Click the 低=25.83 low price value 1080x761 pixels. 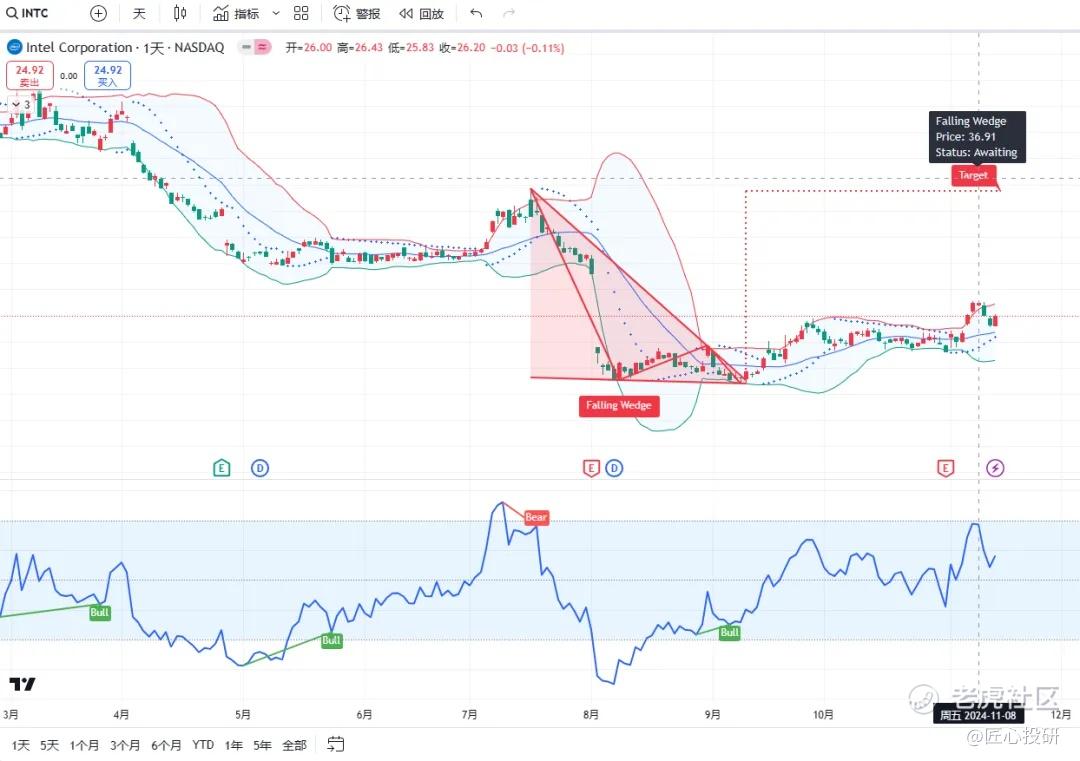tap(411, 48)
